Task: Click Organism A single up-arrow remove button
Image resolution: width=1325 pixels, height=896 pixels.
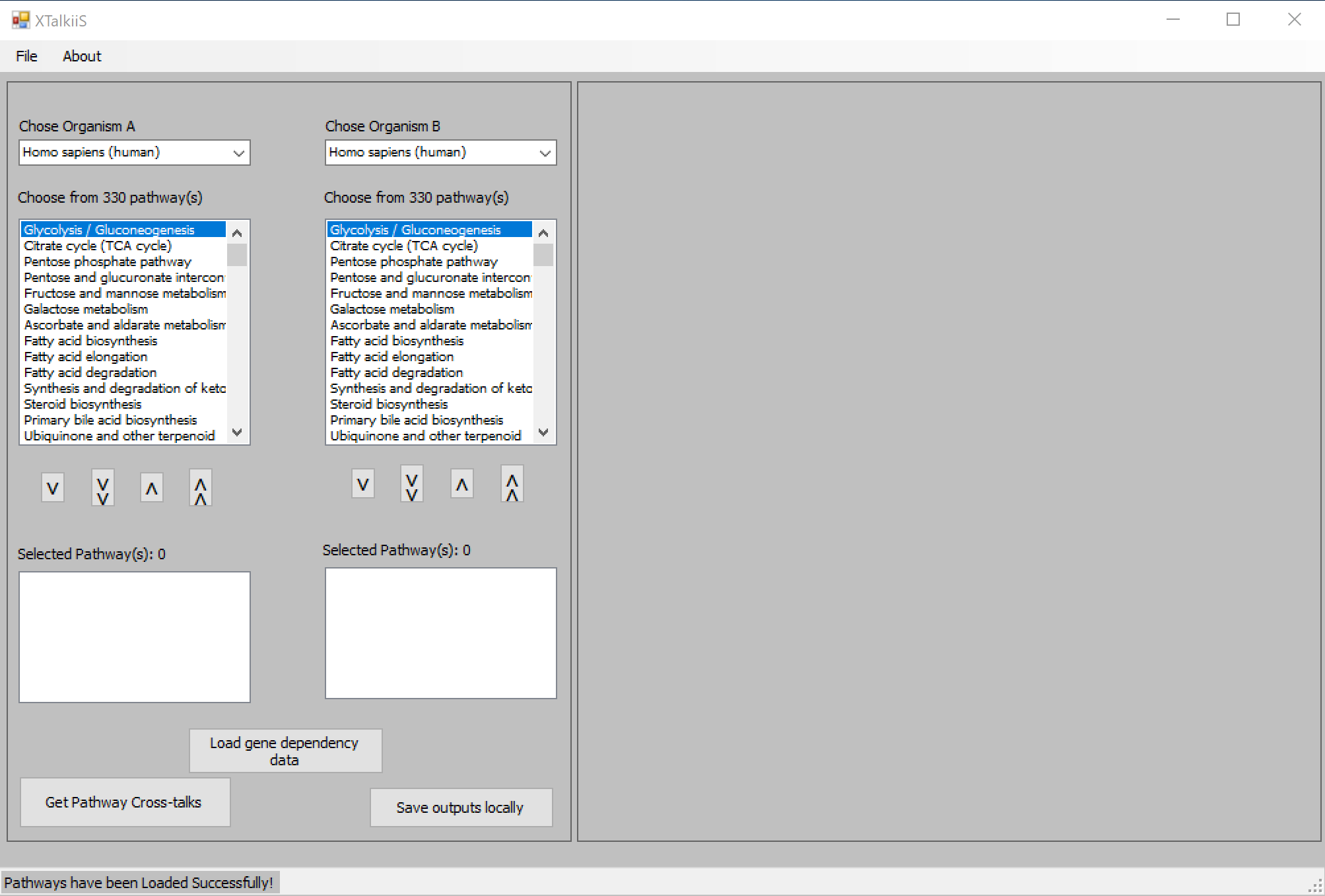Action: point(152,489)
